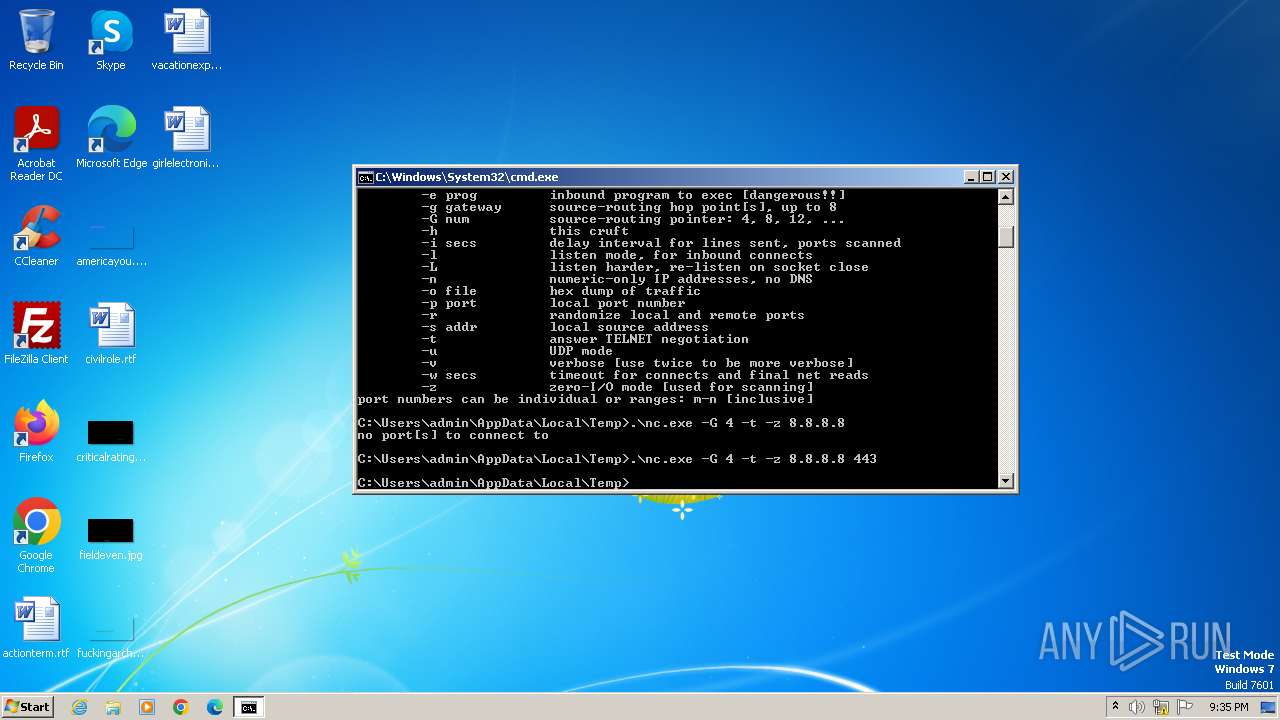Click the 'listen harder, re-listen on socket close' line

coord(709,267)
